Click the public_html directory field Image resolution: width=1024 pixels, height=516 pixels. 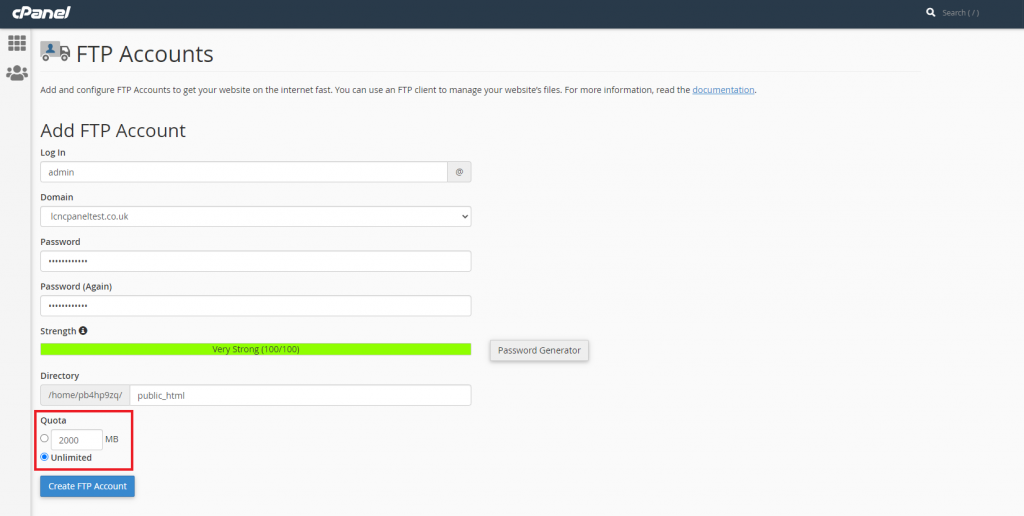(300, 395)
